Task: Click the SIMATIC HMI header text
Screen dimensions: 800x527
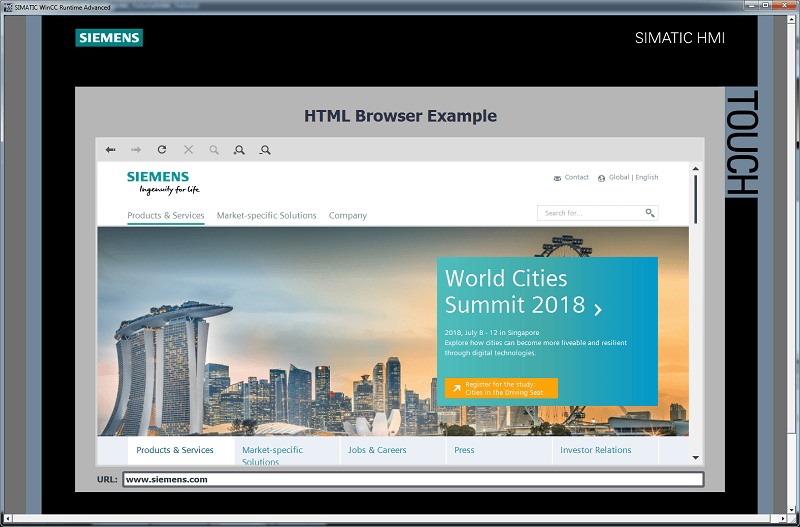Action: [x=680, y=38]
